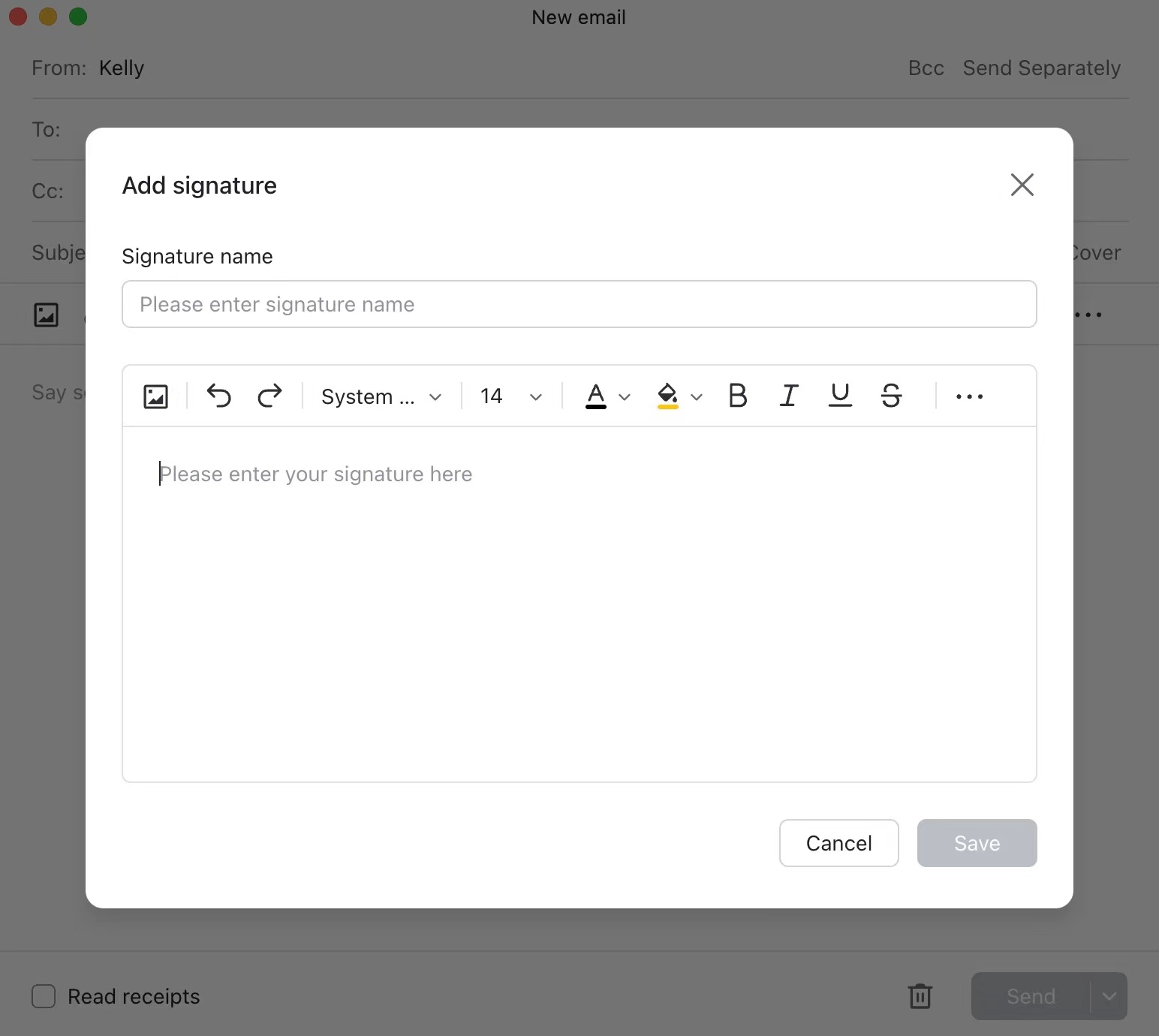The image size is (1159, 1036).
Task: Discard the email with the trash icon
Action: (x=920, y=996)
